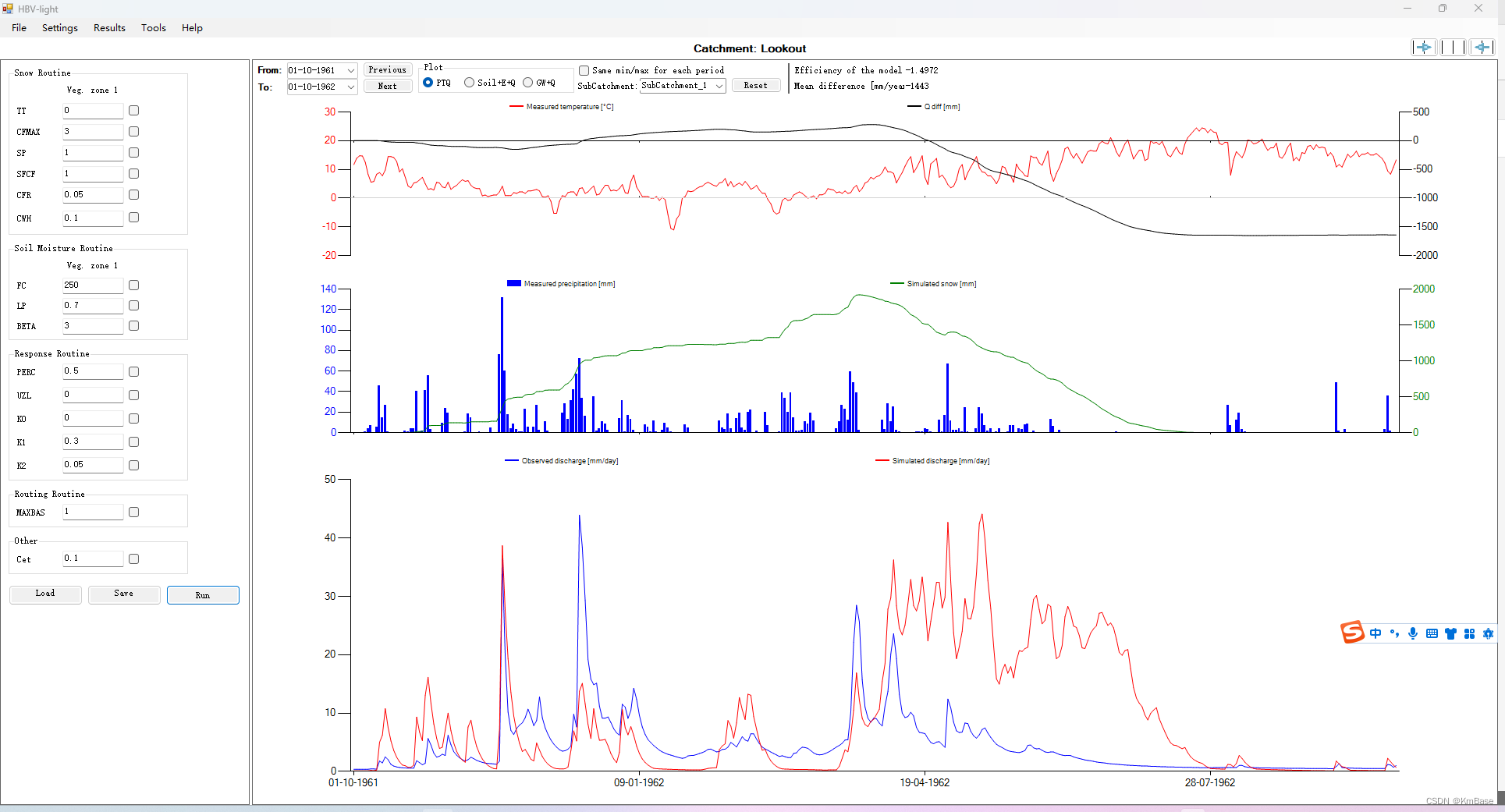This screenshot has width=1505, height=812.
Task: Click the rightmost Sogou toolbar icon
Action: coord(1488,633)
